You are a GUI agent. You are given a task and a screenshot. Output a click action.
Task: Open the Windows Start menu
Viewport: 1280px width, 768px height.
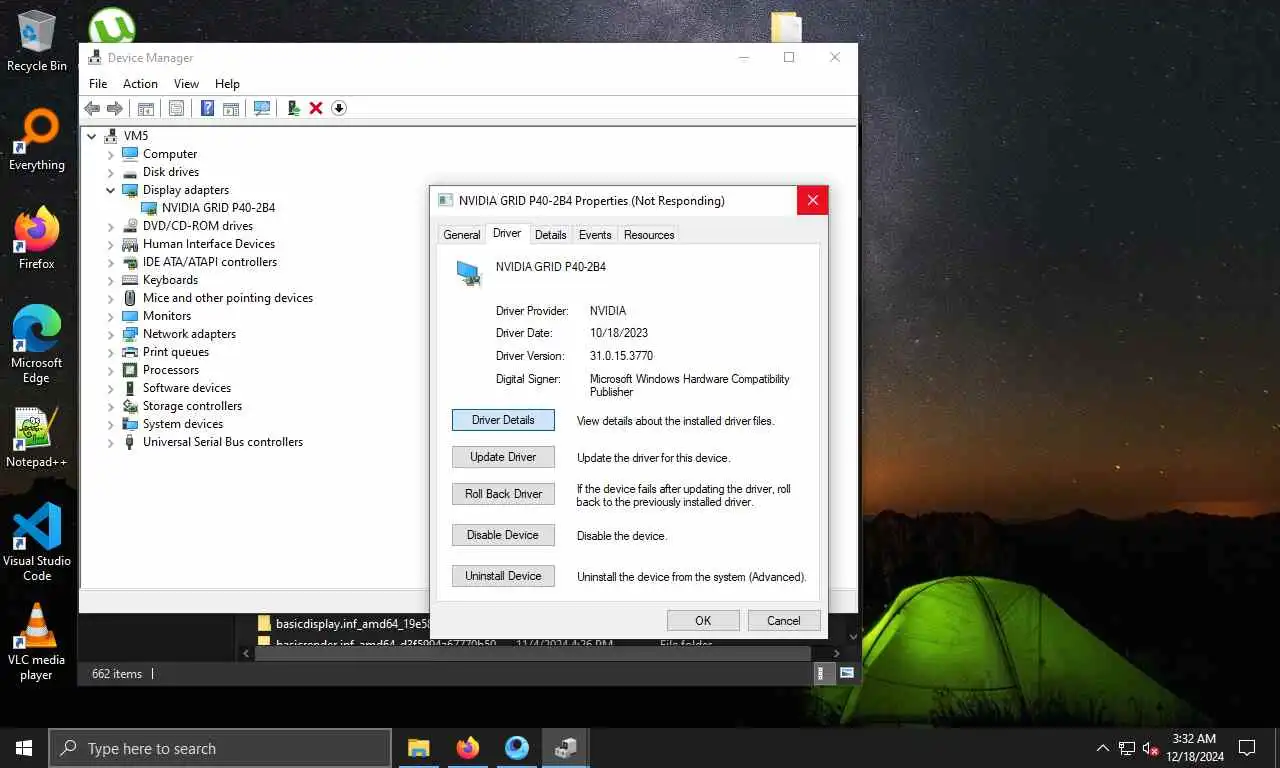pos(24,748)
